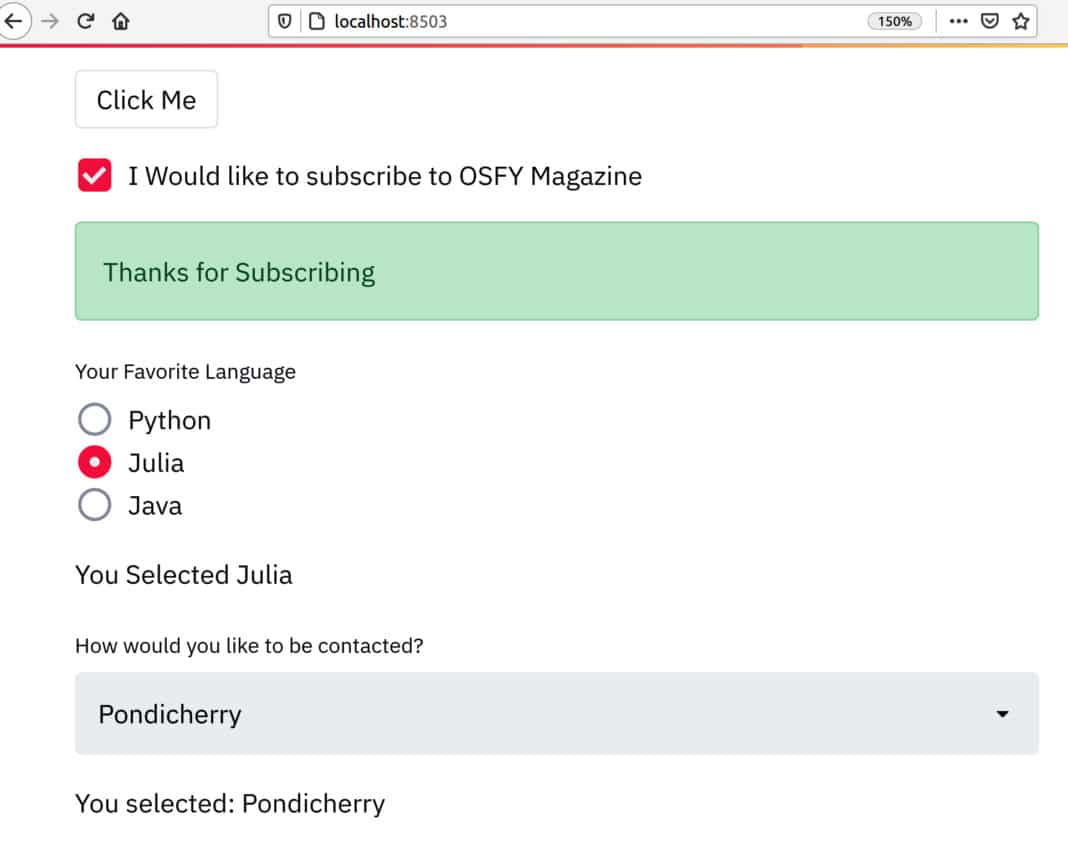Select the Python radio button
Screen dimensions: 1068x844
click(x=95, y=418)
